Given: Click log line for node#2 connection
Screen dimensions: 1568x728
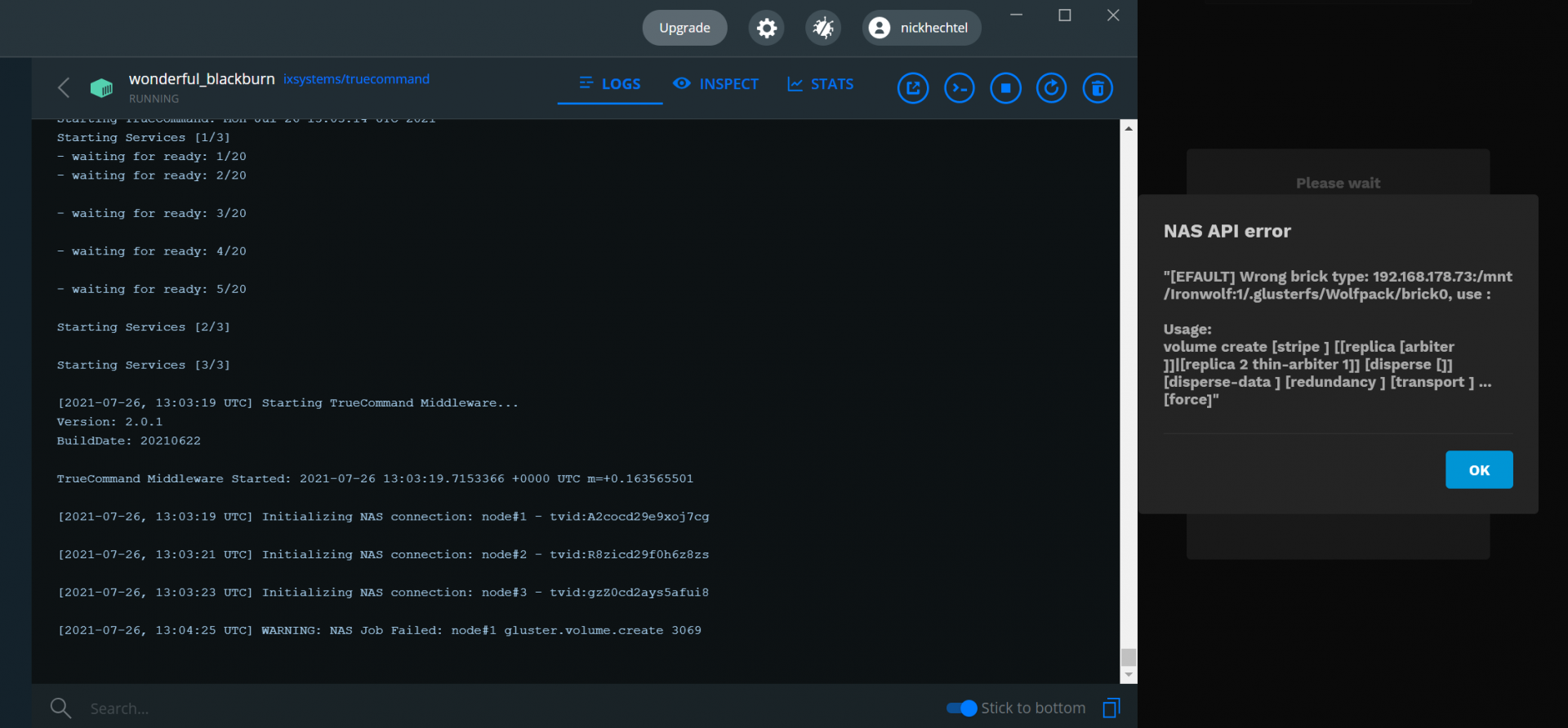Looking at the screenshot, I should tap(383, 554).
